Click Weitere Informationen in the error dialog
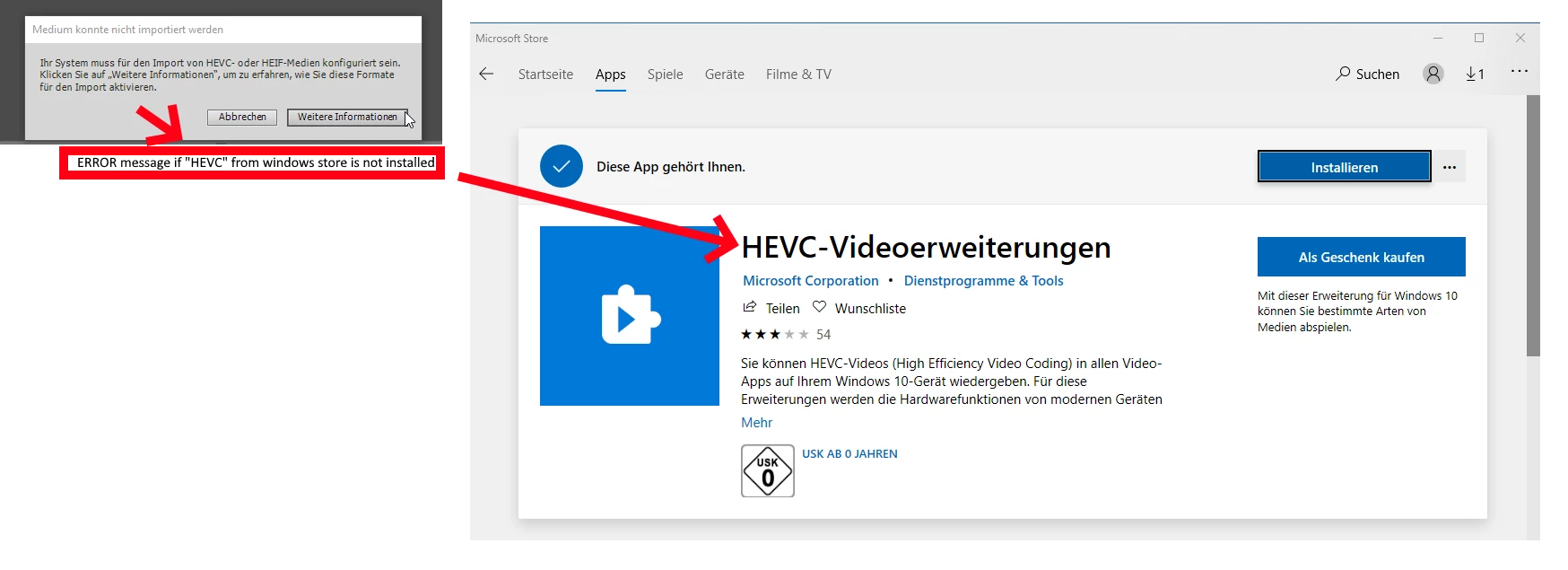 347,118
